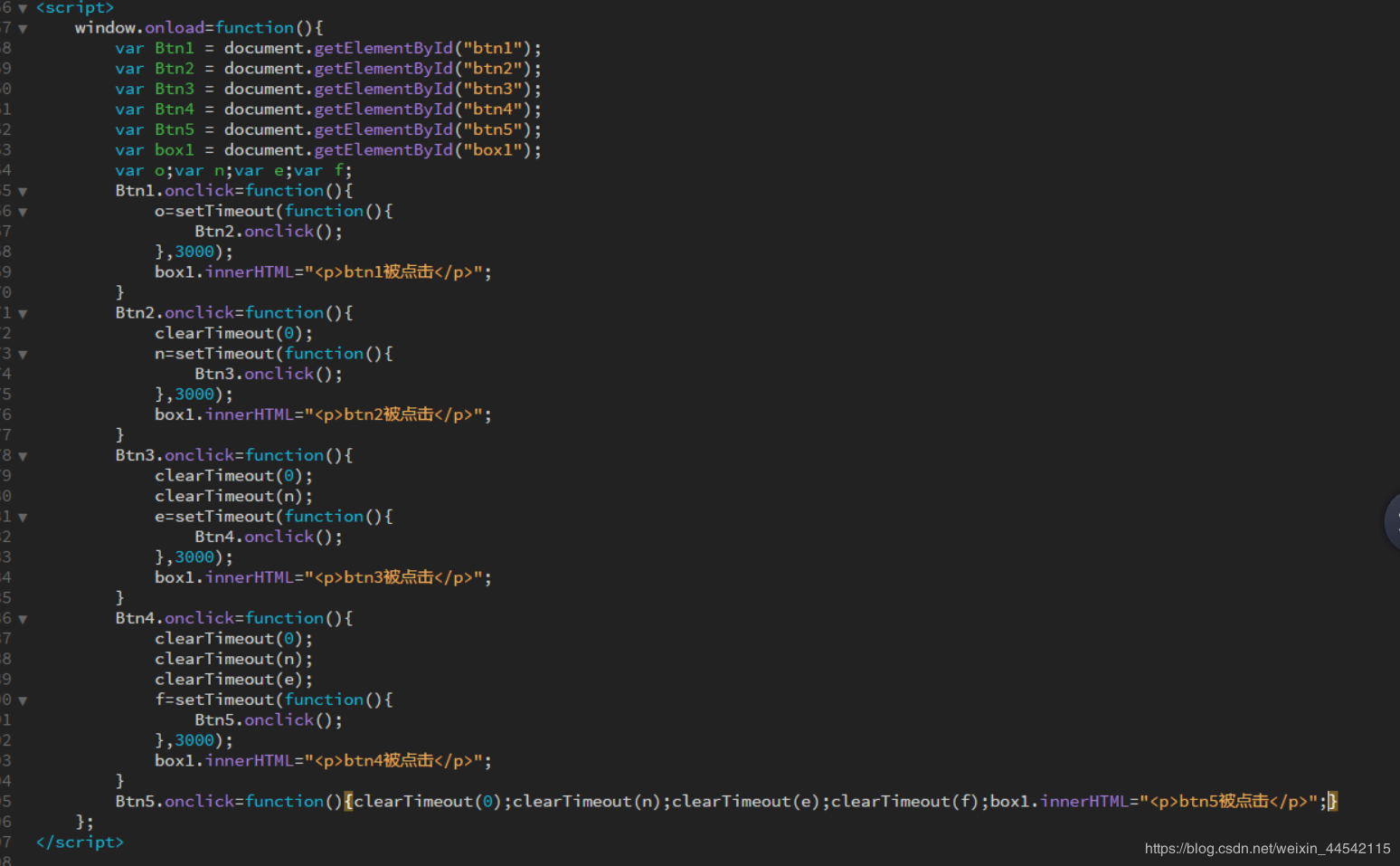Fold the f=setTimeout callback block
1400x866 pixels.
[x=23, y=700]
